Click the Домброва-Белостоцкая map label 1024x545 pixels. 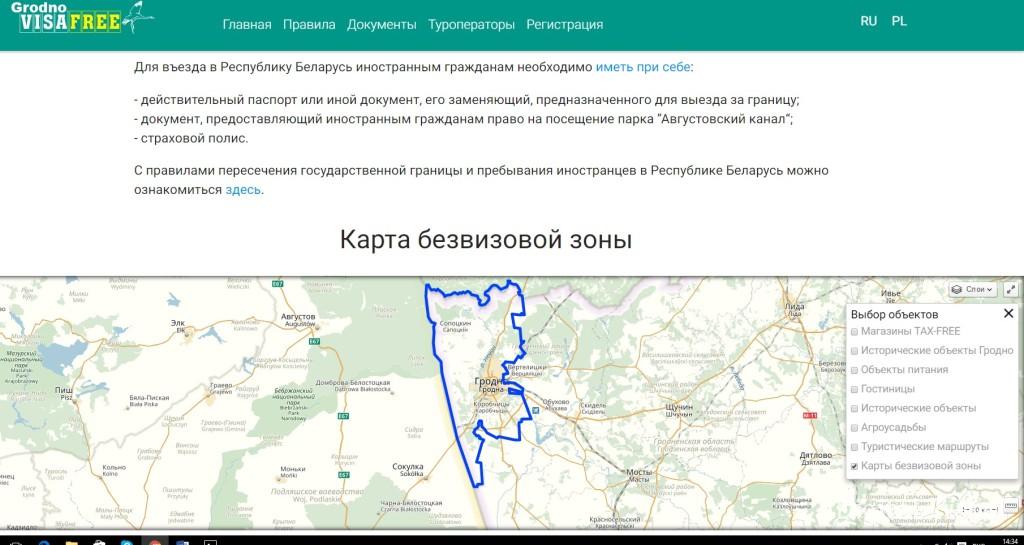pyautogui.click(x=353, y=385)
